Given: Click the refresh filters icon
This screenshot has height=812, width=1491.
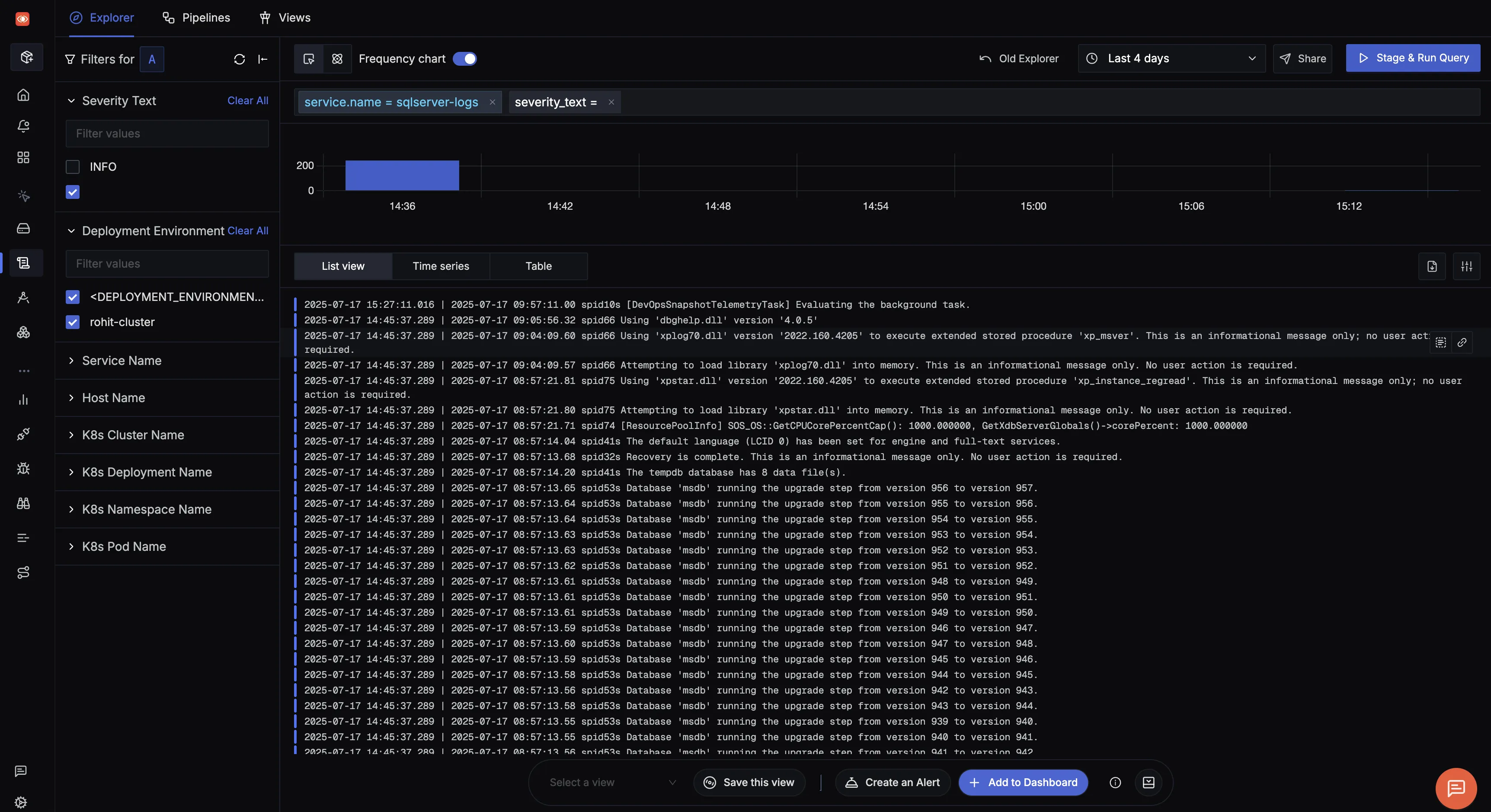Looking at the screenshot, I should 239,59.
